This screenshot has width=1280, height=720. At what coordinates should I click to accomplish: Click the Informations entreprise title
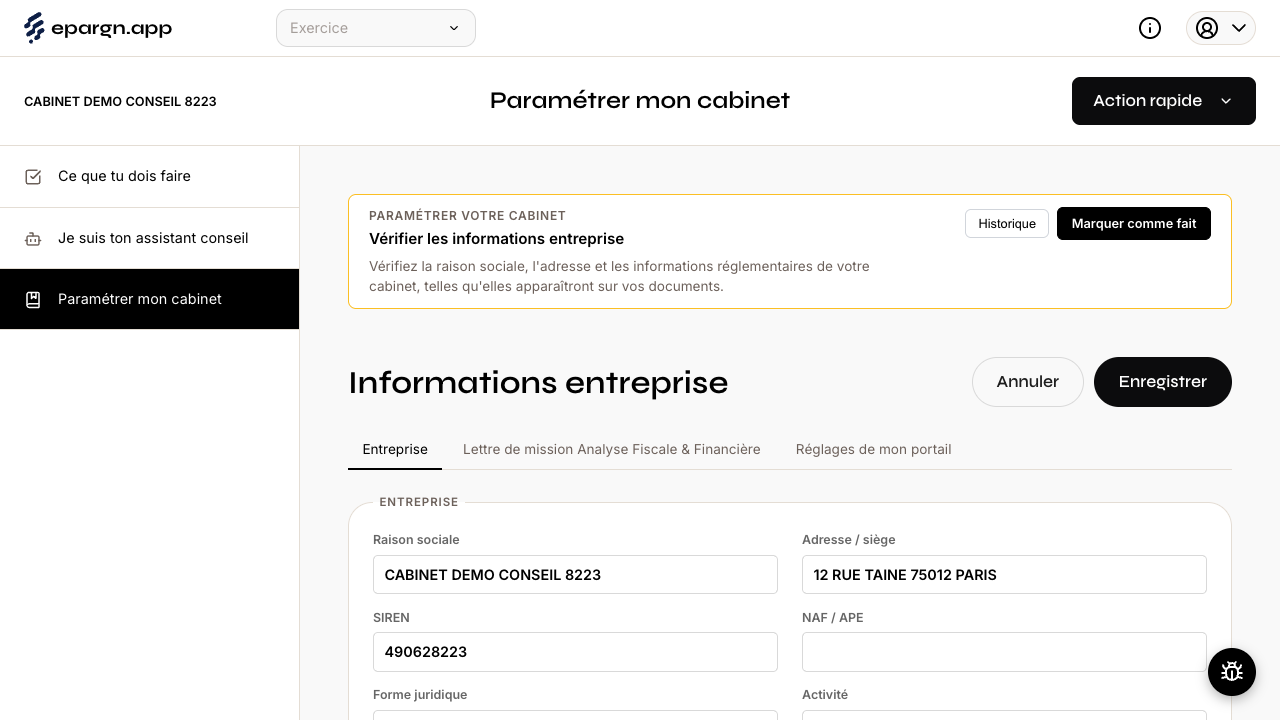pos(538,383)
